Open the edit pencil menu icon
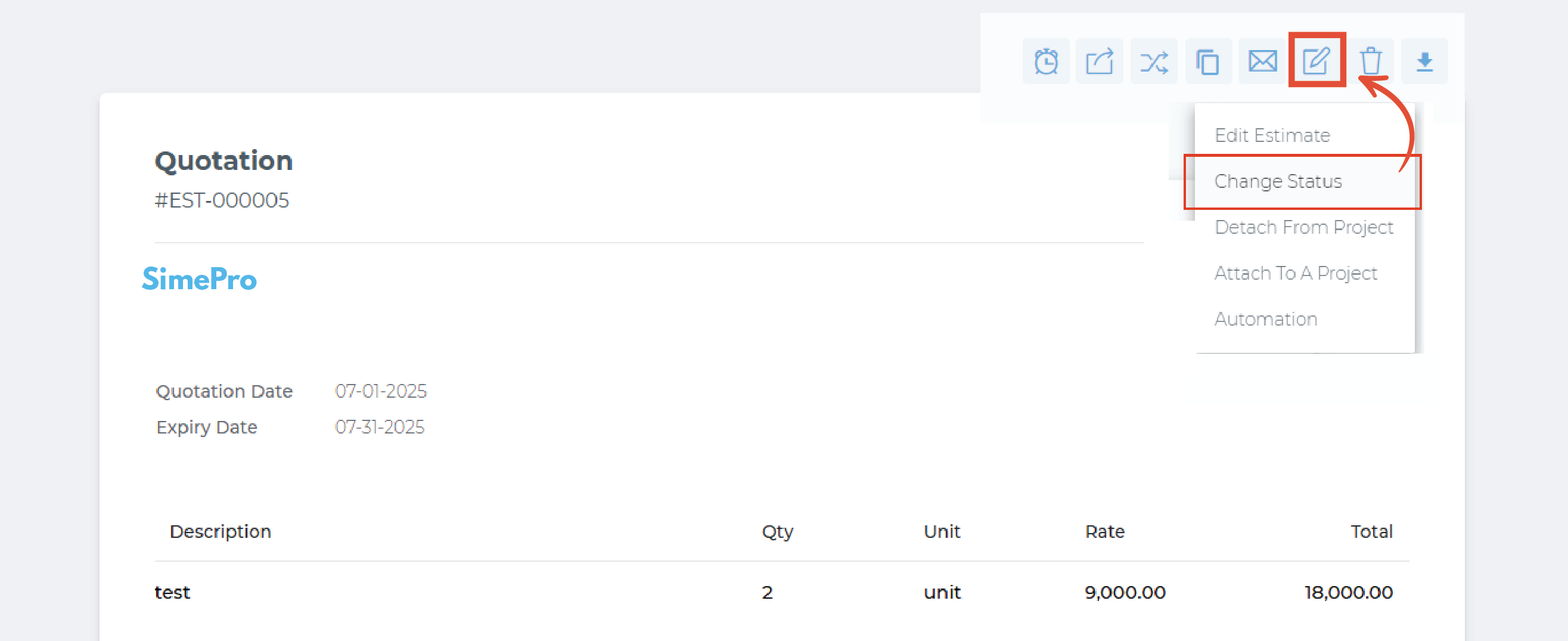1568x641 pixels. pyautogui.click(x=1317, y=61)
